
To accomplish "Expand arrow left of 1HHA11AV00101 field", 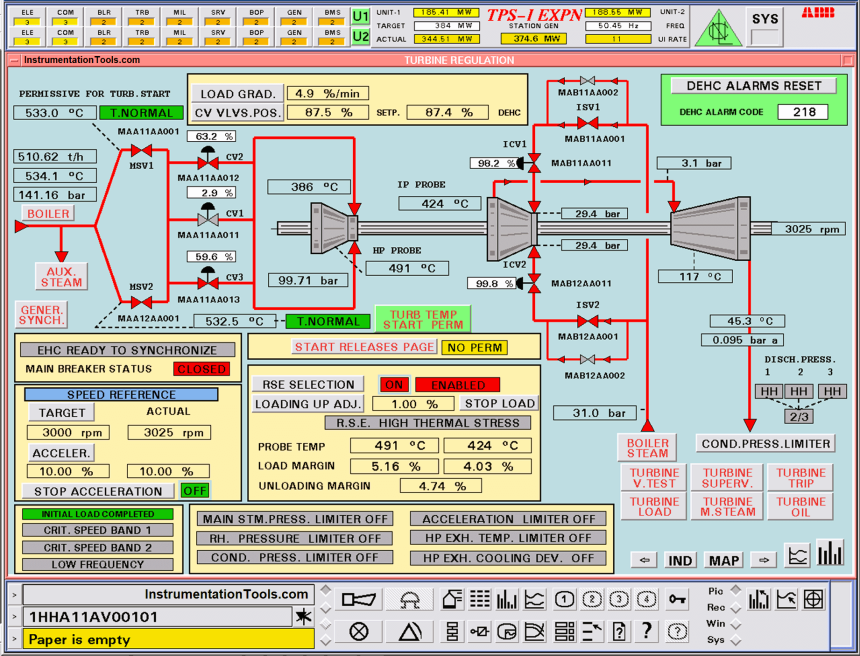I will click(x=14, y=617).
